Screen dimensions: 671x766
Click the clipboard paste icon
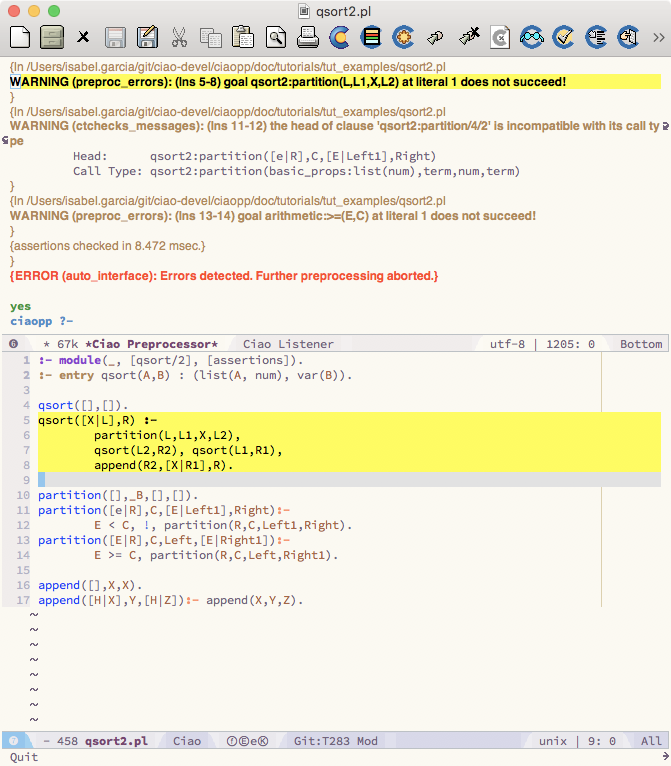243,38
